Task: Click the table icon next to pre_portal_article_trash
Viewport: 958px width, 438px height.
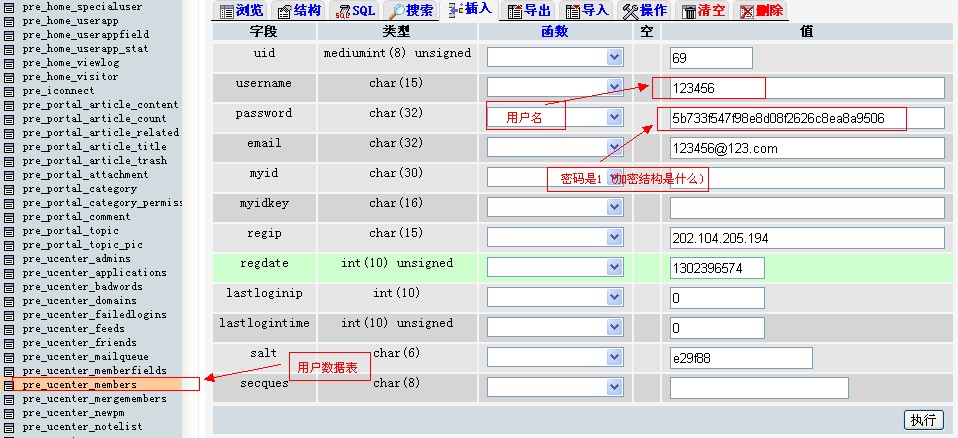Action: 9,161
